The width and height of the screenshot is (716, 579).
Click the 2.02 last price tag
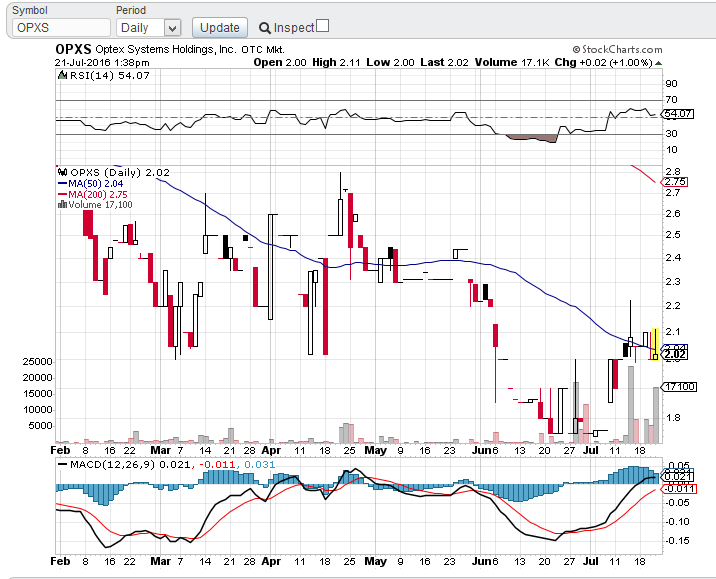(x=674, y=354)
